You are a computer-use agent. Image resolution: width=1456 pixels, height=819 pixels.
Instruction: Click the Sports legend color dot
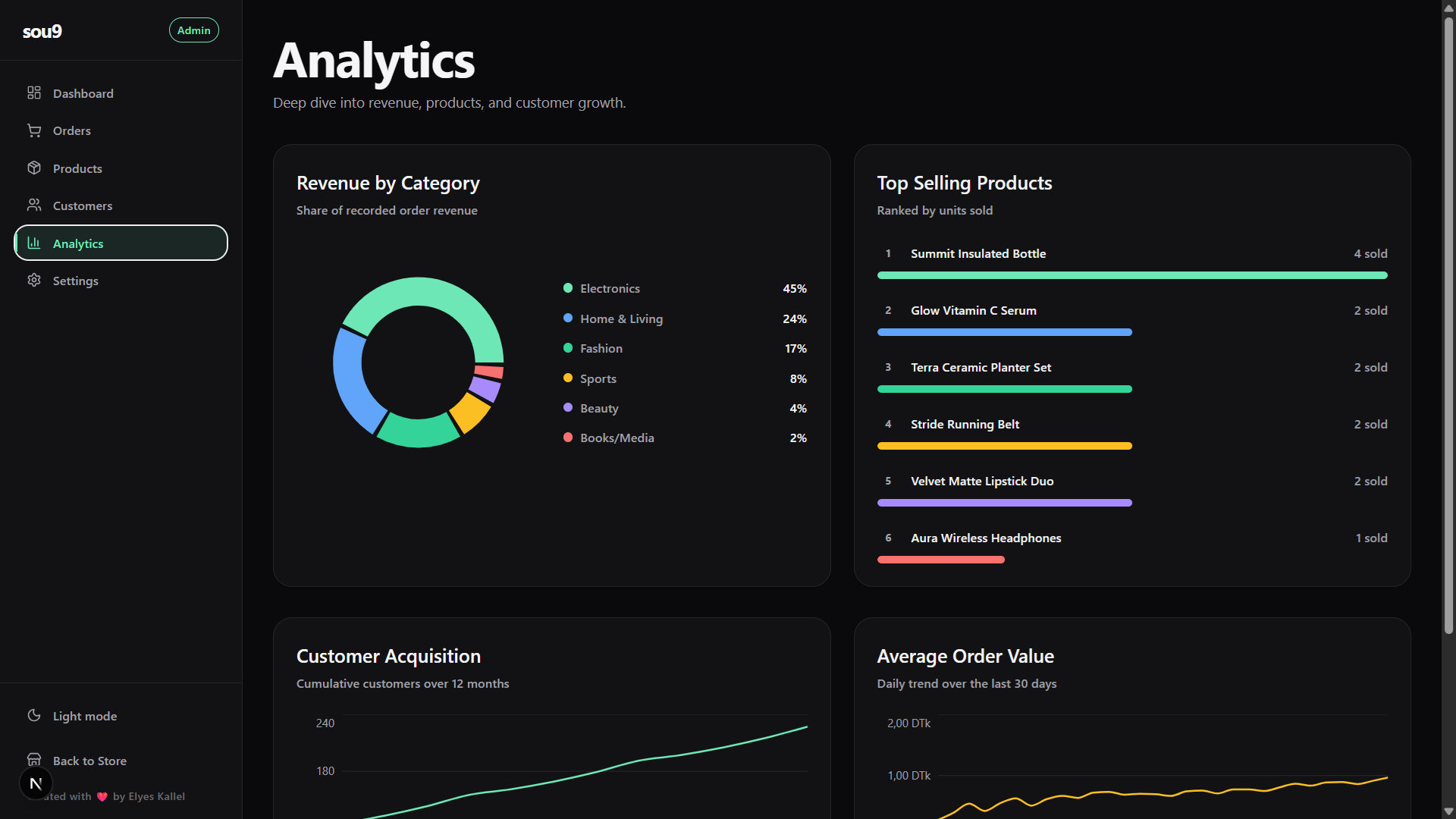tap(568, 378)
